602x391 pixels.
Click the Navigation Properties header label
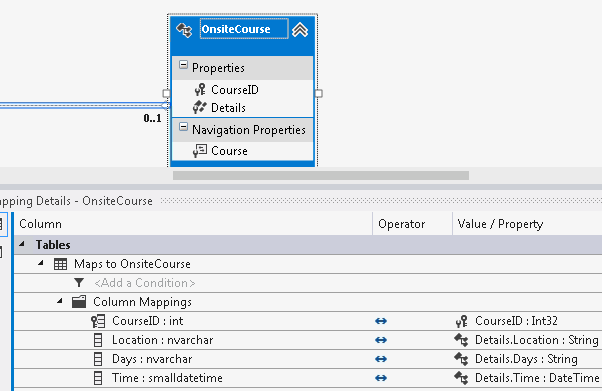[x=249, y=130]
